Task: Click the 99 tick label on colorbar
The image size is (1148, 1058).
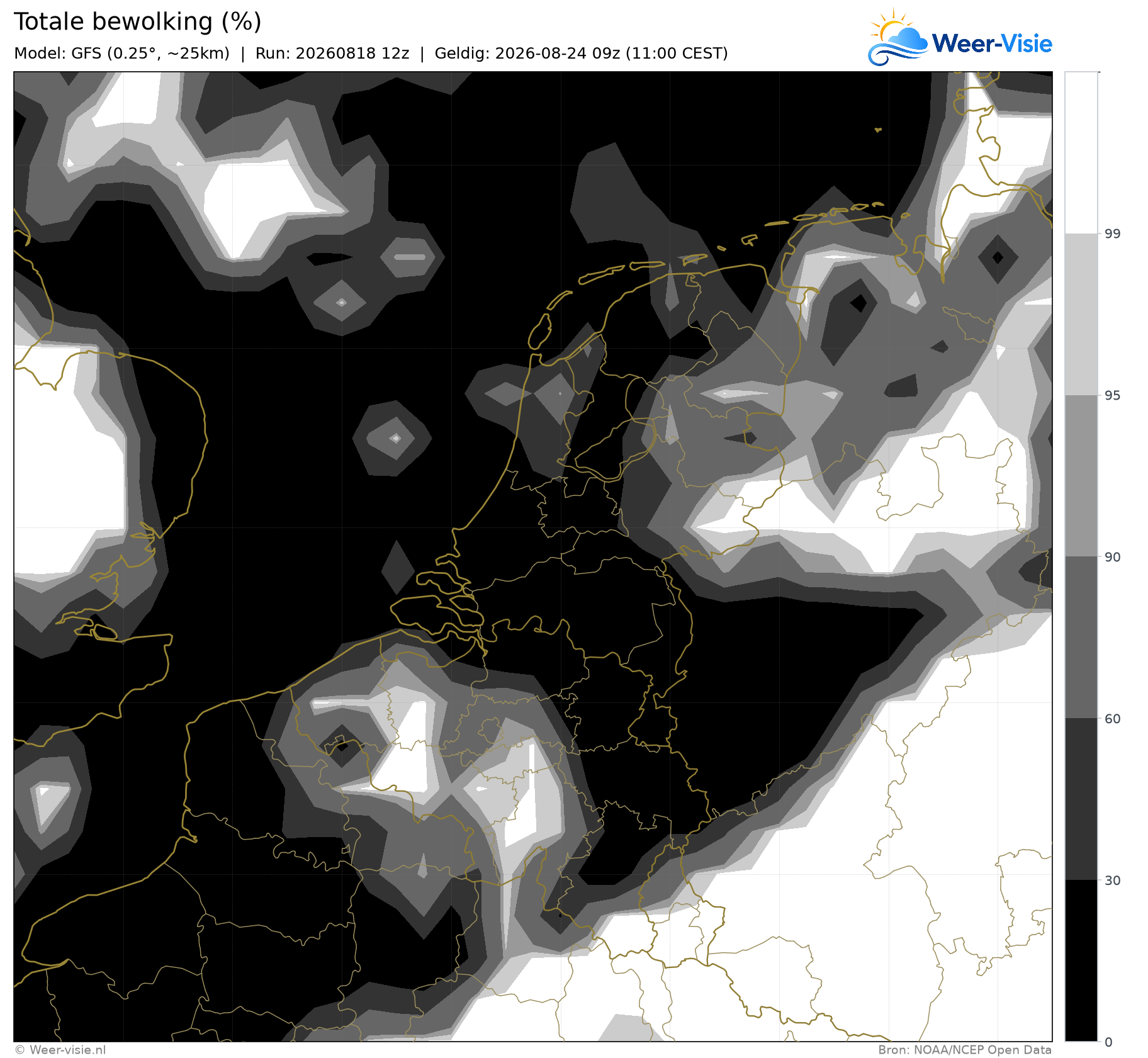Action: click(1113, 234)
